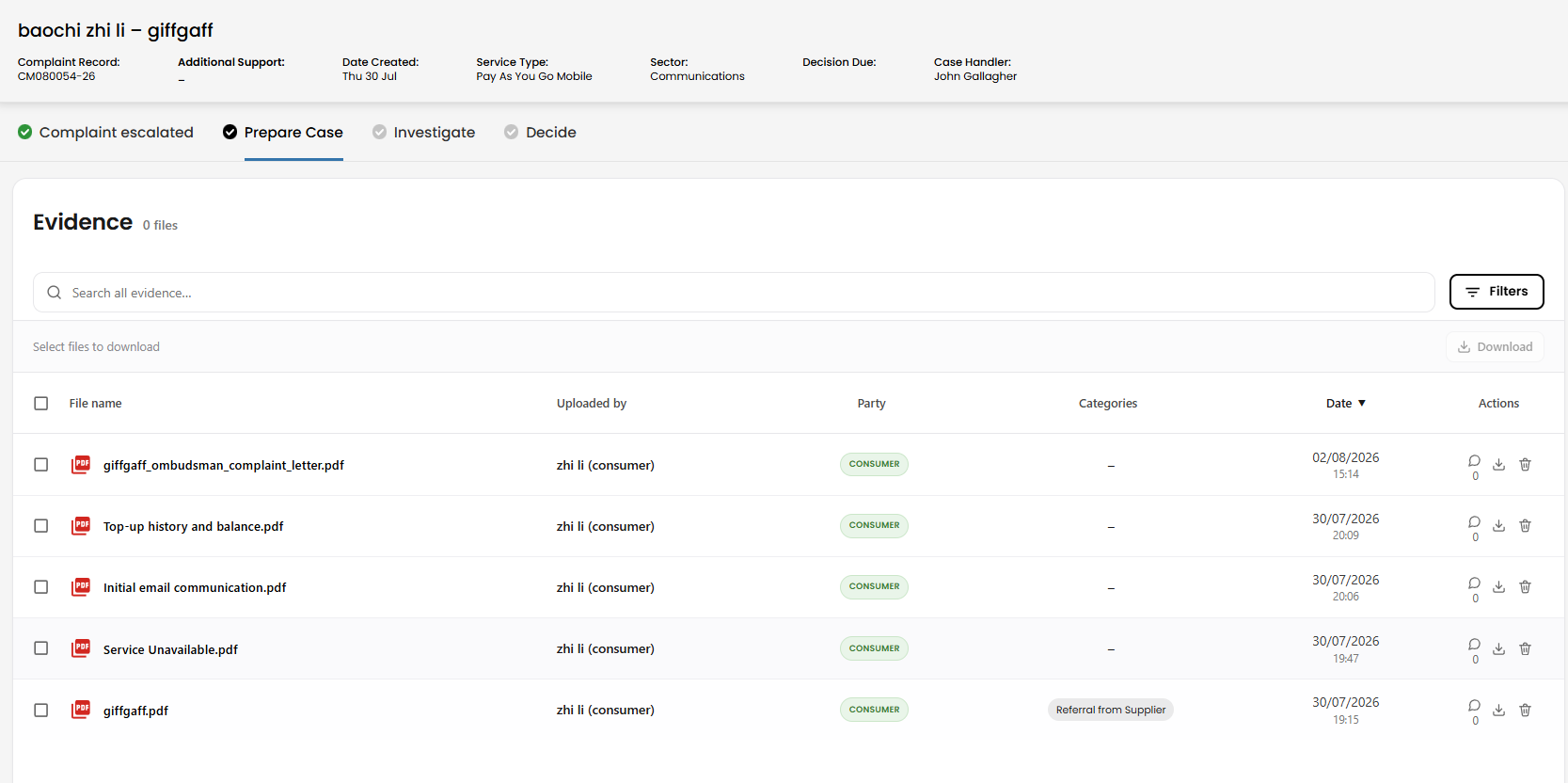This screenshot has width=1568, height=783.
Task: Delete Service Unavailable.pdf with trash icon
Action: click(1526, 649)
